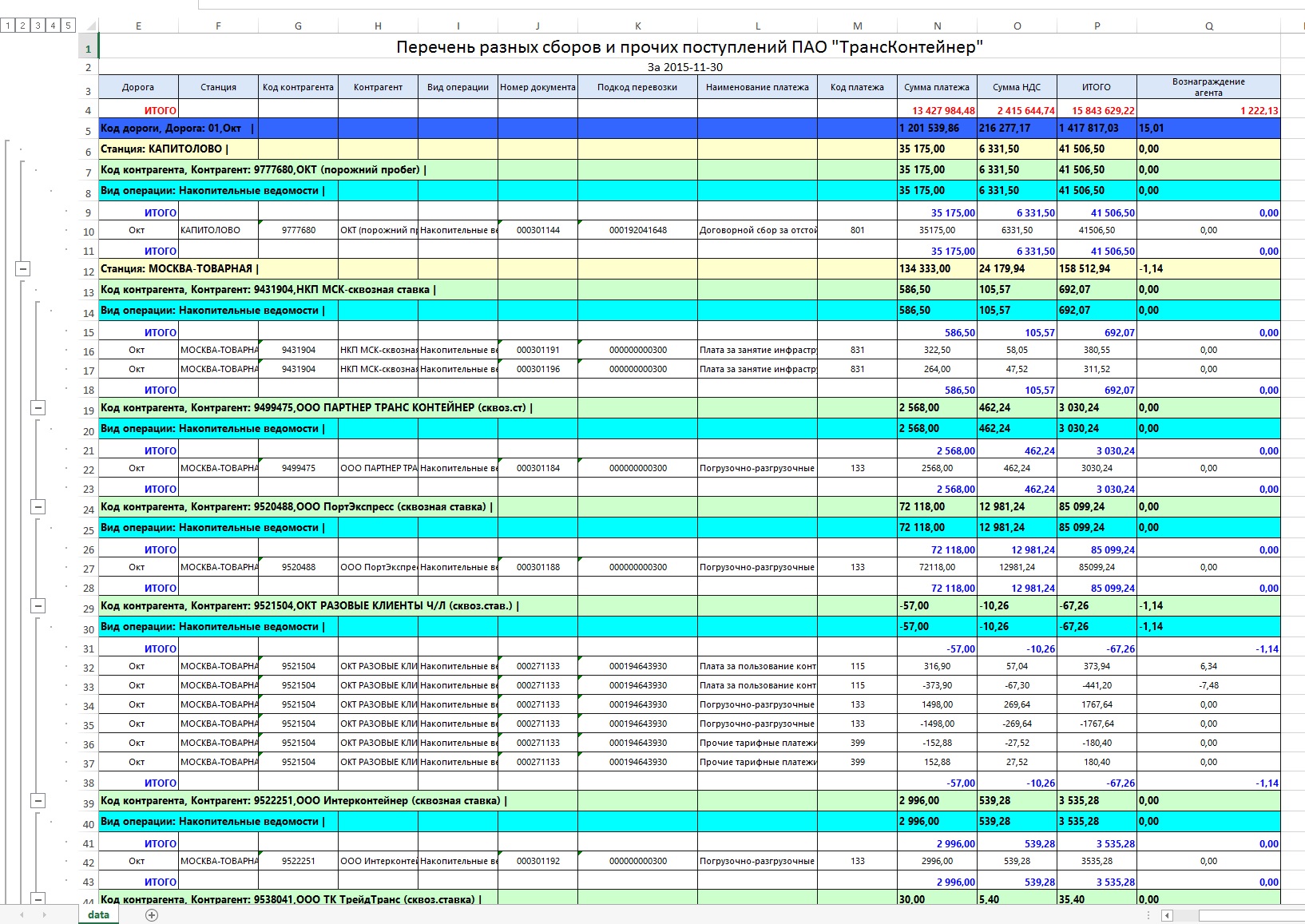Collapse the outline group at row 44
This screenshot has height=924, width=1305.
pos(38,899)
